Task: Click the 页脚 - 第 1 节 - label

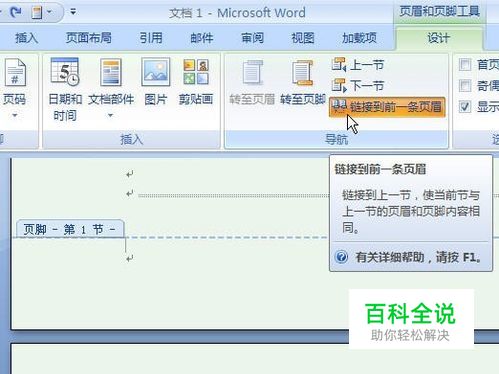Action: (x=70, y=229)
